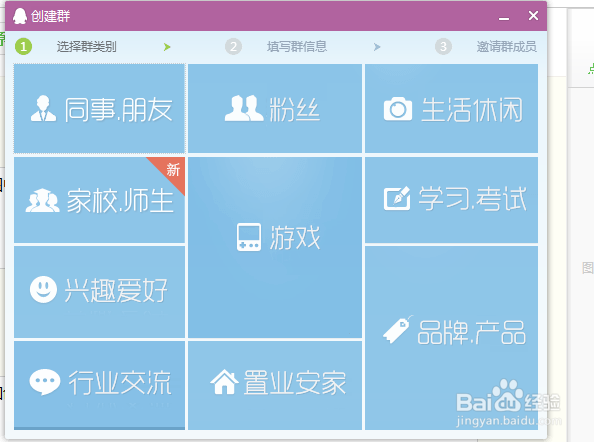Go to step 填写群信息

(297, 47)
